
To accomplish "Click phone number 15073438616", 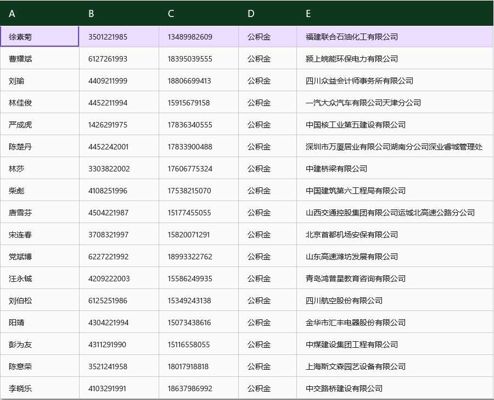I will 199,323.
